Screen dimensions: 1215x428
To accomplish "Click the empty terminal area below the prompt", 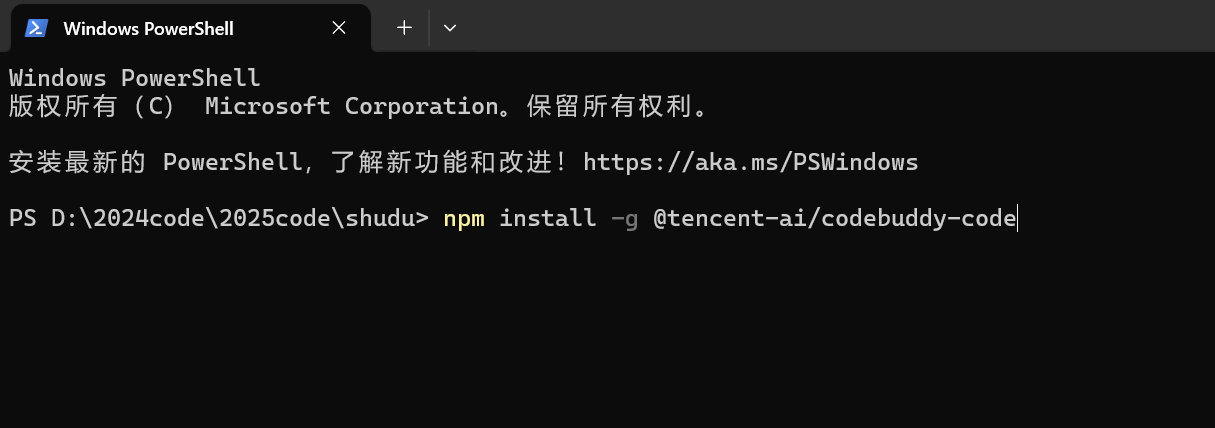I will pyautogui.click(x=600, y=330).
